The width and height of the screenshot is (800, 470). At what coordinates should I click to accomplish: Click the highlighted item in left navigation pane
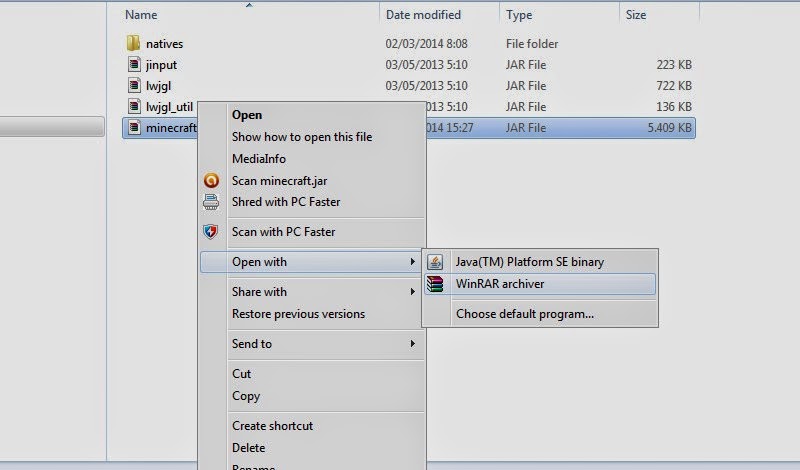(x=52, y=127)
